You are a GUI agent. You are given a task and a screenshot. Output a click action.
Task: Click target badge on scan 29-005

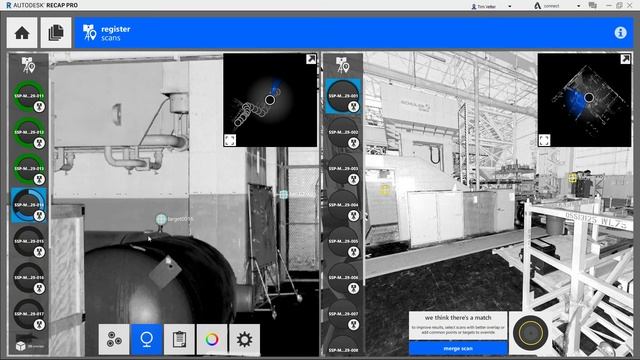click(x=353, y=252)
